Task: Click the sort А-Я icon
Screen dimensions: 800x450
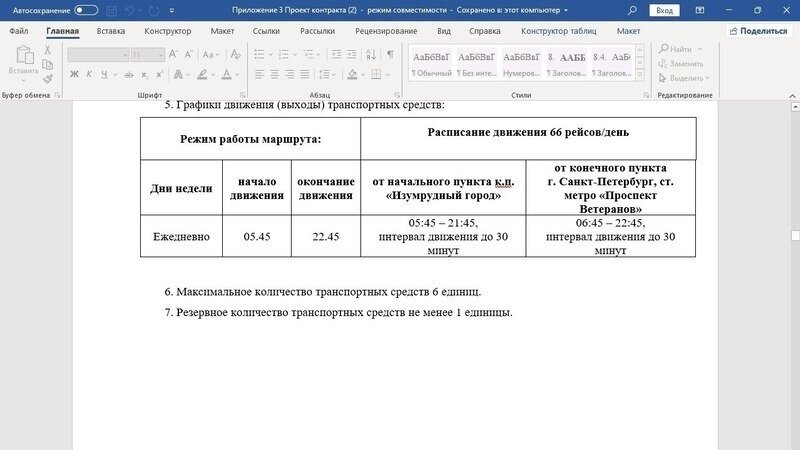Action: pyautogui.click(x=371, y=54)
